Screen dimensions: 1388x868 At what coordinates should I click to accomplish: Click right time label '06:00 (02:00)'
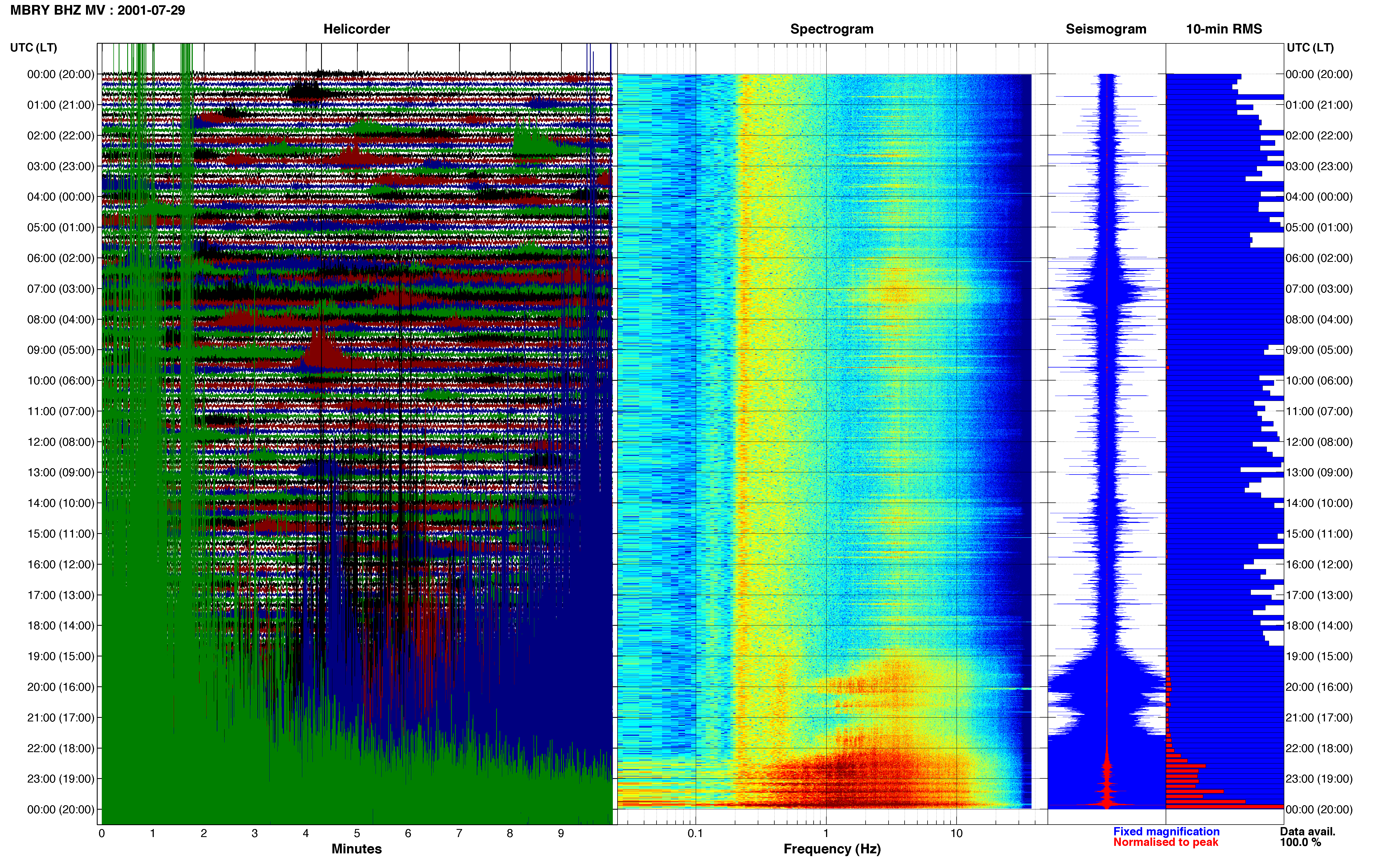pyautogui.click(x=1319, y=258)
